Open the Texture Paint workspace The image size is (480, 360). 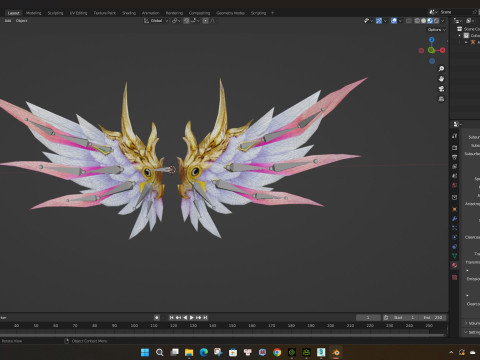pyautogui.click(x=104, y=13)
